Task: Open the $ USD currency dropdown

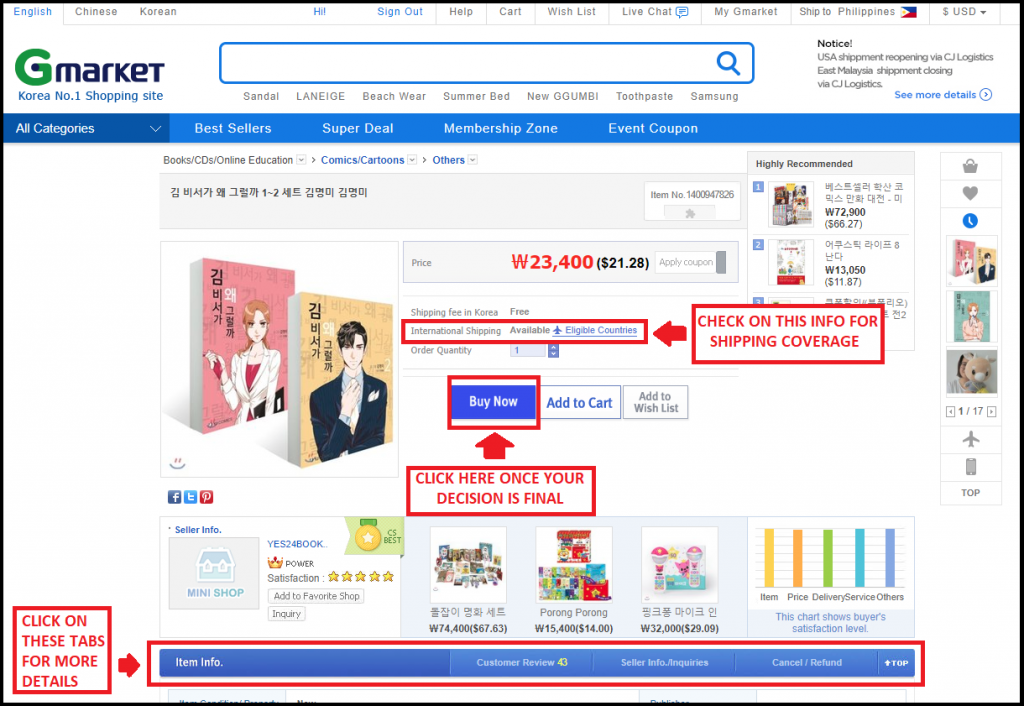Action: (964, 12)
